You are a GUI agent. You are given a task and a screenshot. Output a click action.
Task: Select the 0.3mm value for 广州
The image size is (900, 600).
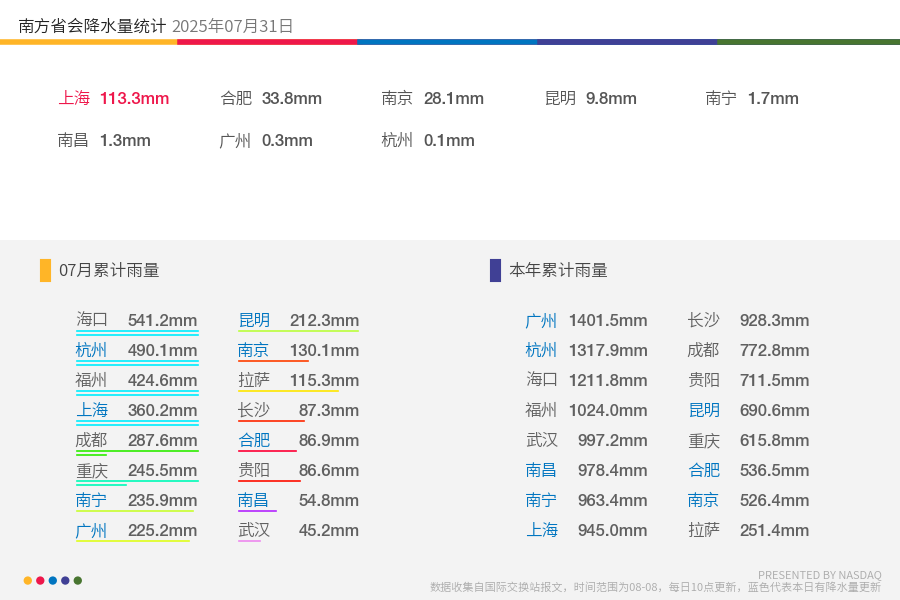[x=287, y=140]
